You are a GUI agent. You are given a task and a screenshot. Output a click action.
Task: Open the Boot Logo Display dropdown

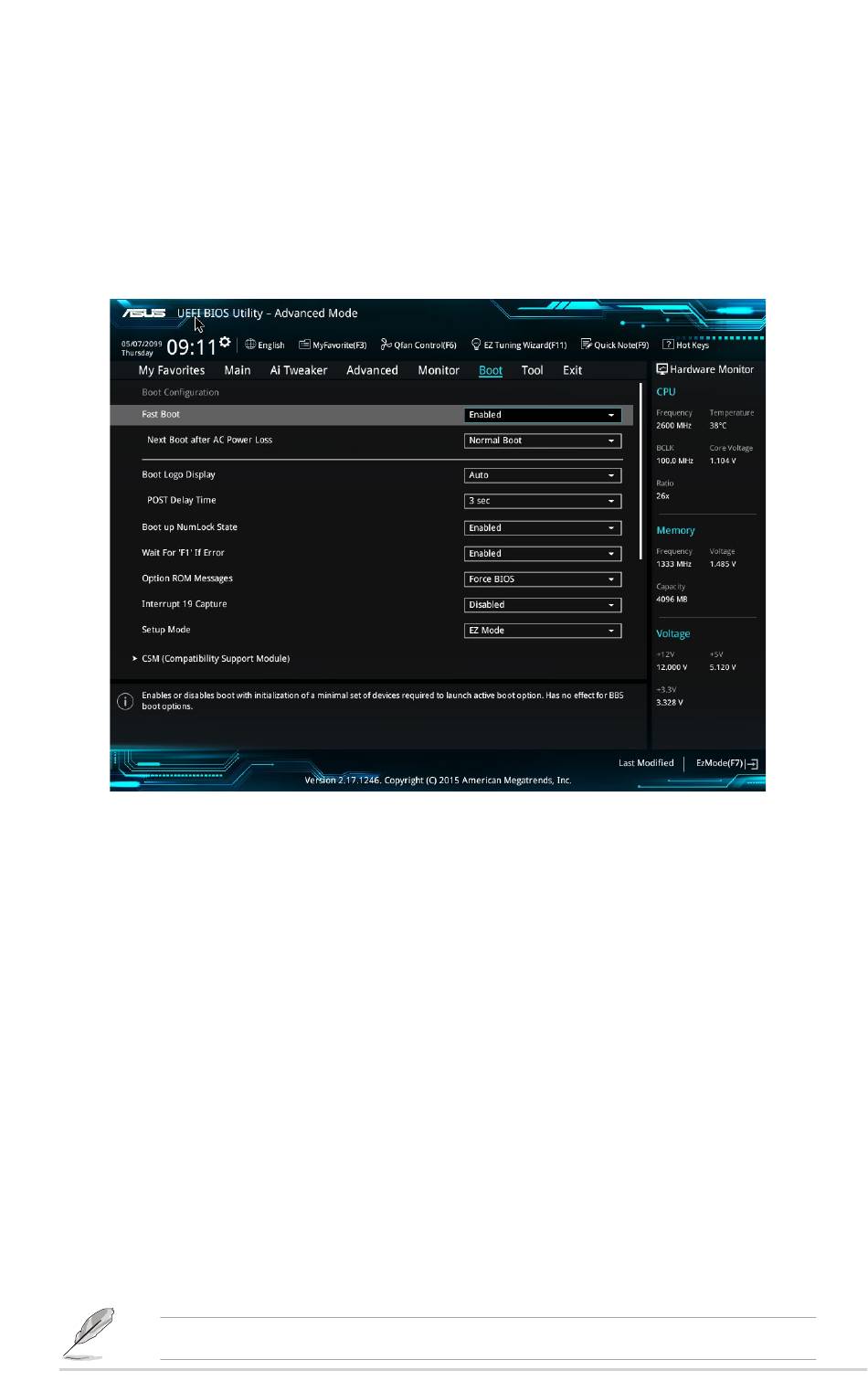(543, 475)
